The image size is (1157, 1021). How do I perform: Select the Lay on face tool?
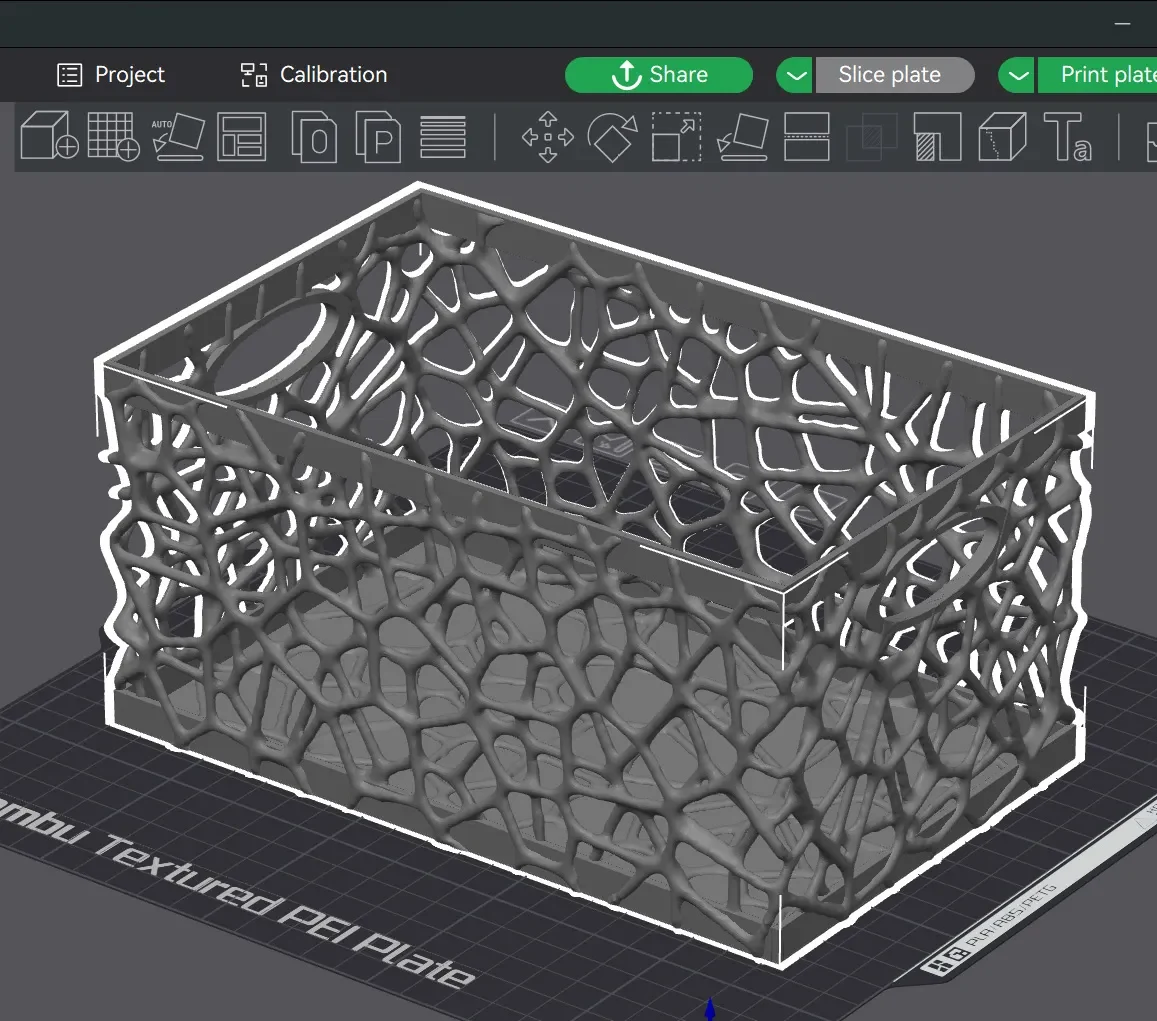click(742, 136)
